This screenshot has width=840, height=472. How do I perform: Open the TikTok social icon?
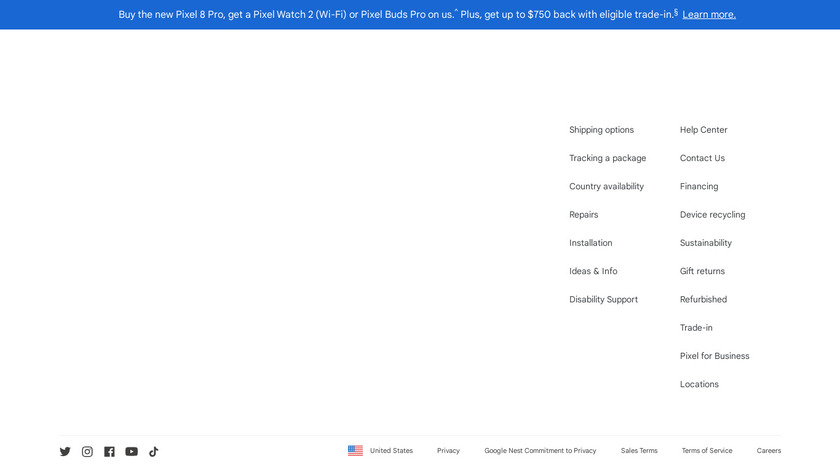153,451
